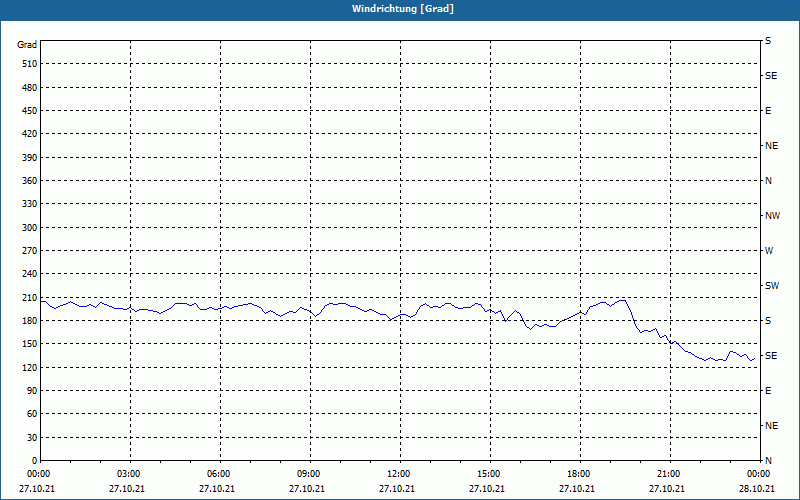Click the S compass label at 180 degrees
This screenshot has height=500, width=800.
(768, 321)
